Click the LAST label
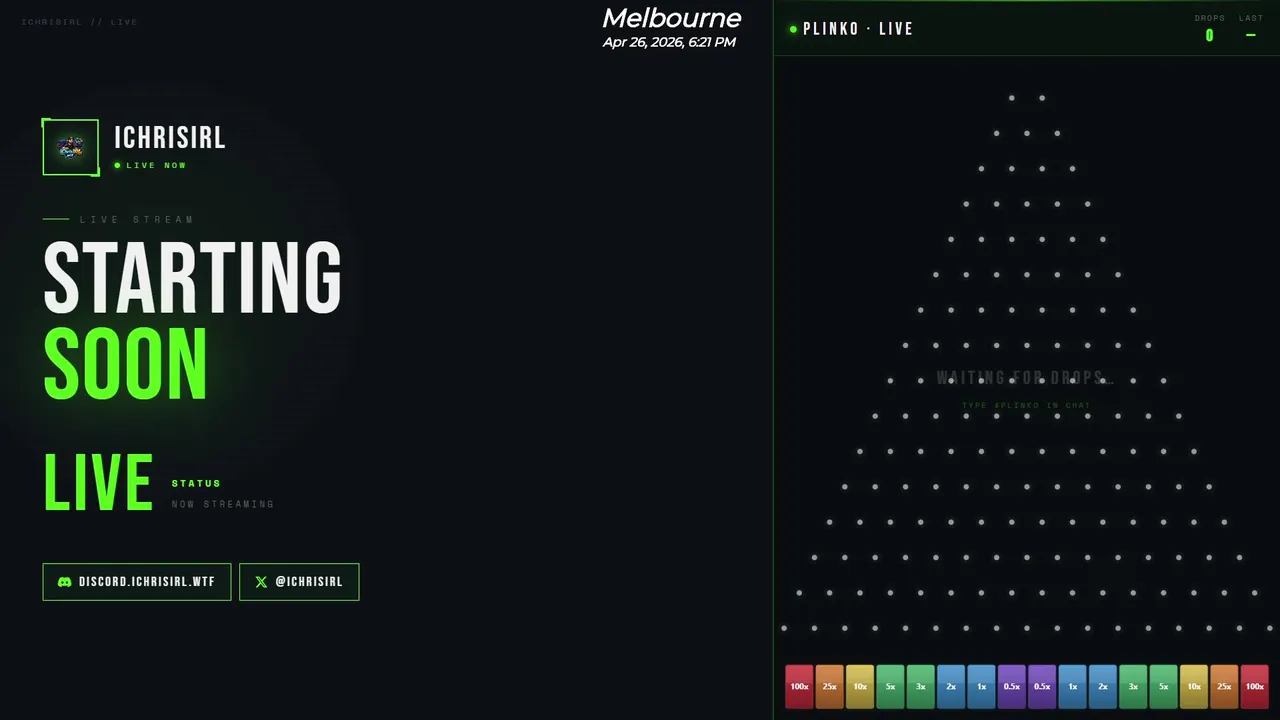 point(1251,18)
